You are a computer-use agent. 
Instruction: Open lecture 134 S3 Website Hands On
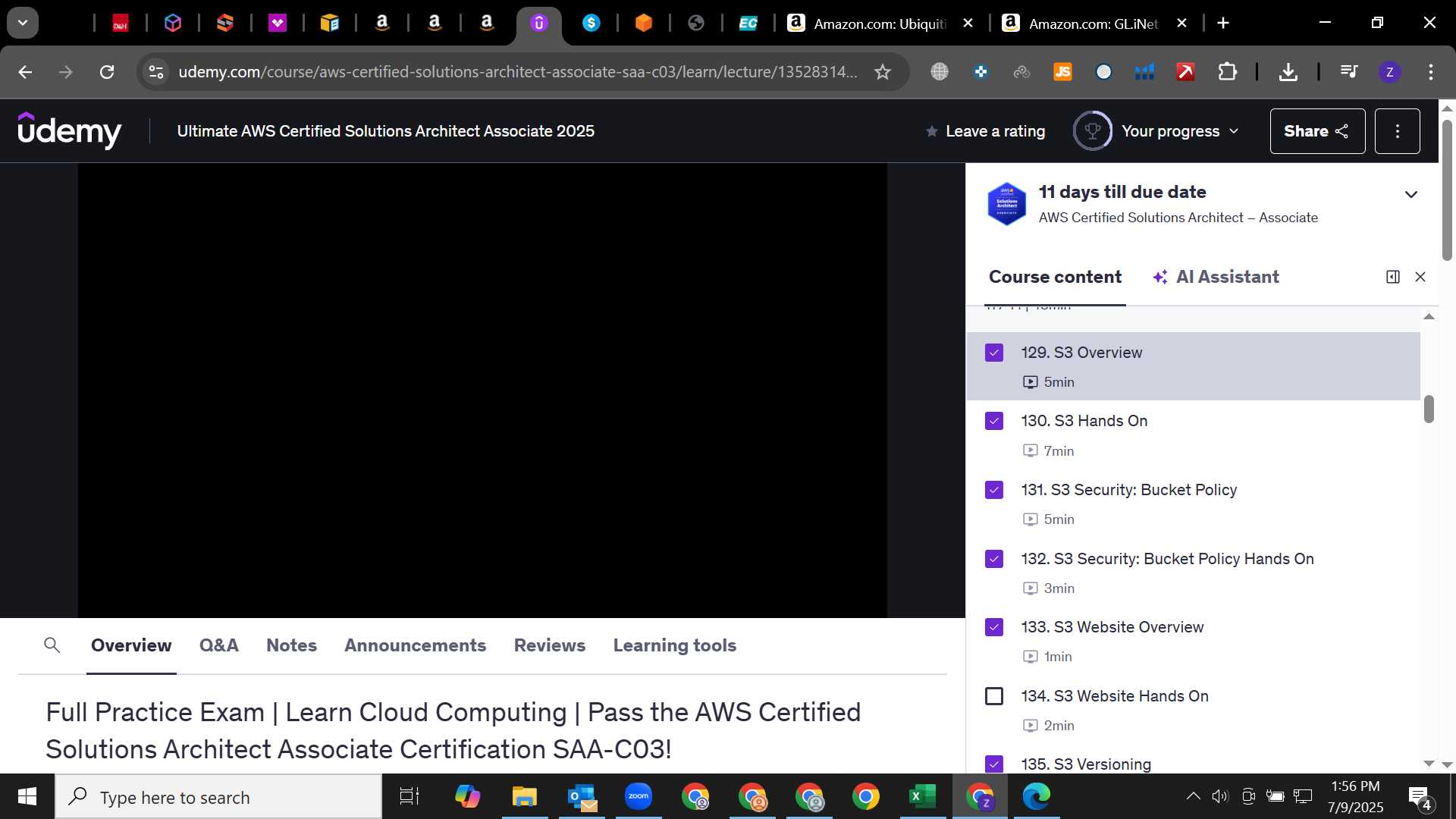(1193, 710)
